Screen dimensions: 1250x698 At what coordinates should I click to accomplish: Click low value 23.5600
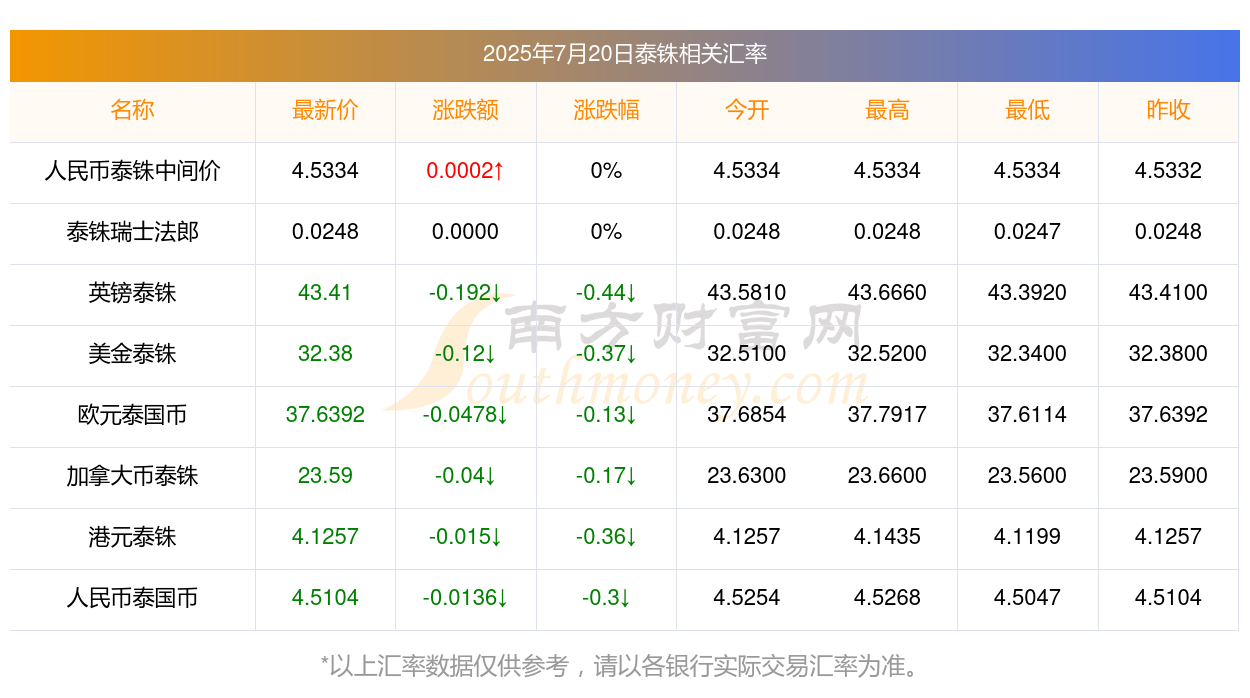coord(1027,476)
